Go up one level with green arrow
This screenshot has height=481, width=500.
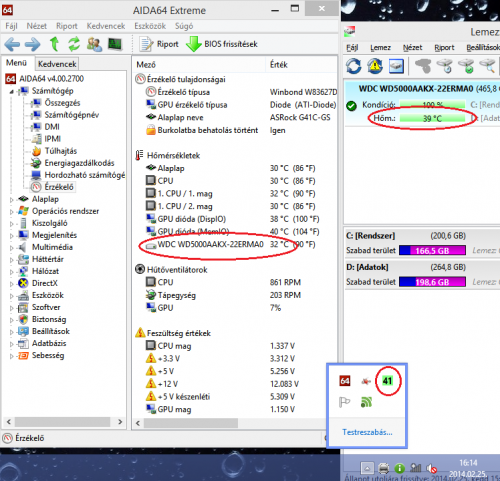point(54,44)
